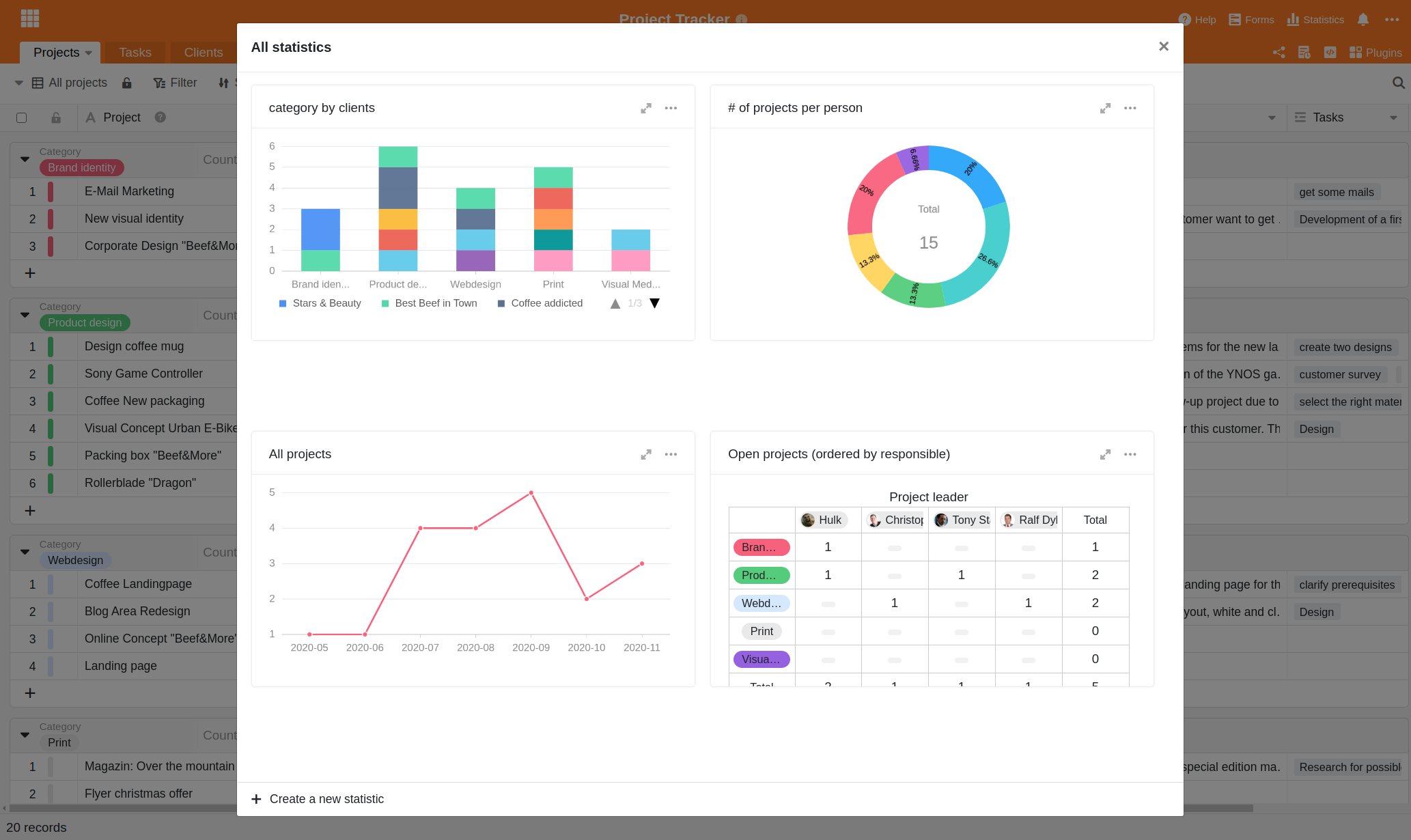The image size is (1411, 840).
Task: Switch to the Clients tab
Action: click(x=203, y=53)
